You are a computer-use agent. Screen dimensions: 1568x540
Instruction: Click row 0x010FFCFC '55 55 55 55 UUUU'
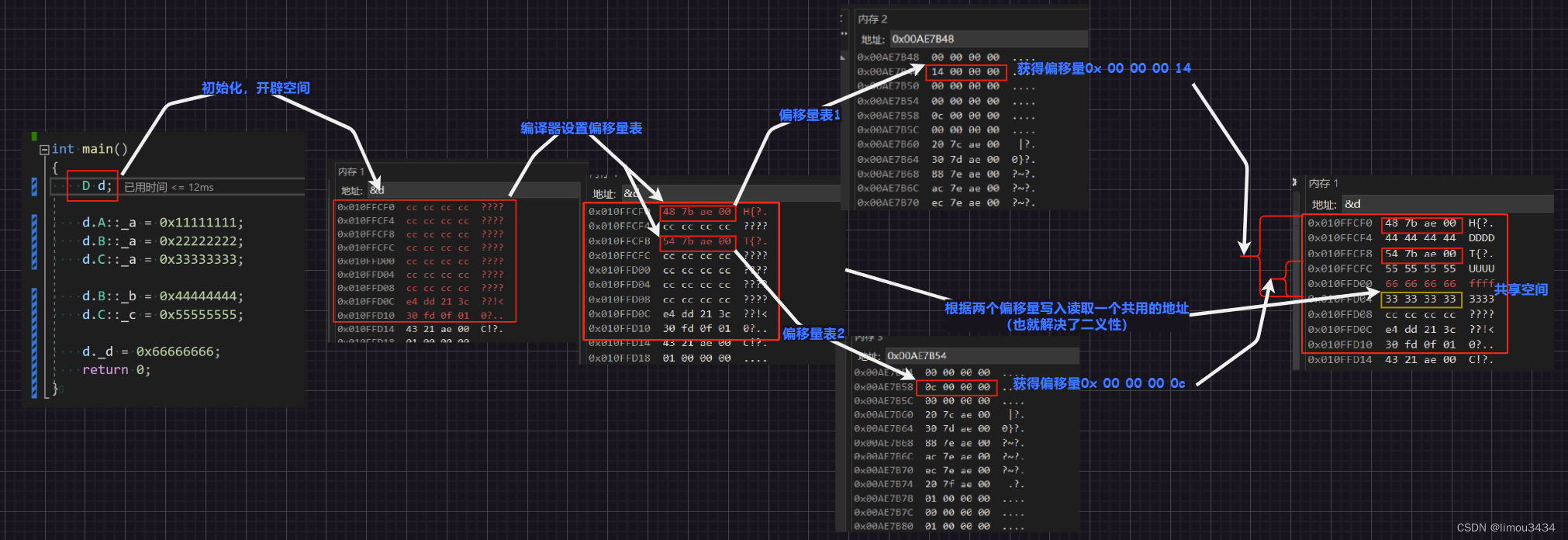click(1400, 268)
